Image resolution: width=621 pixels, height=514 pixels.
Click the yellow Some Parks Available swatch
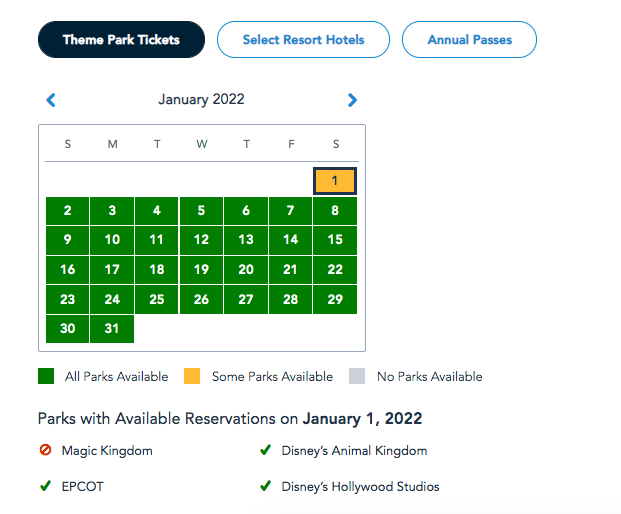[x=192, y=376]
